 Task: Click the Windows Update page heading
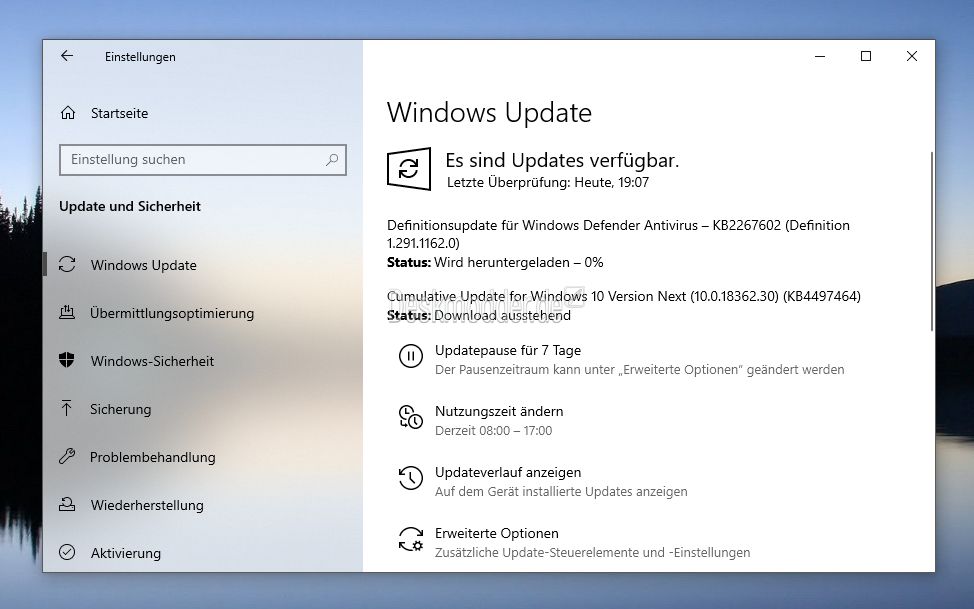[x=489, y=112]
